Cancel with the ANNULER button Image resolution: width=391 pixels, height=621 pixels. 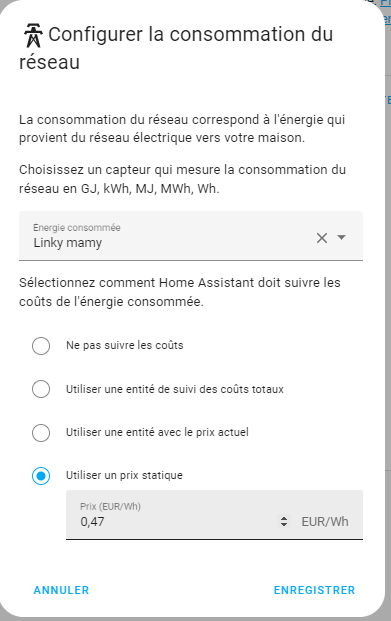tap(61, 590)
